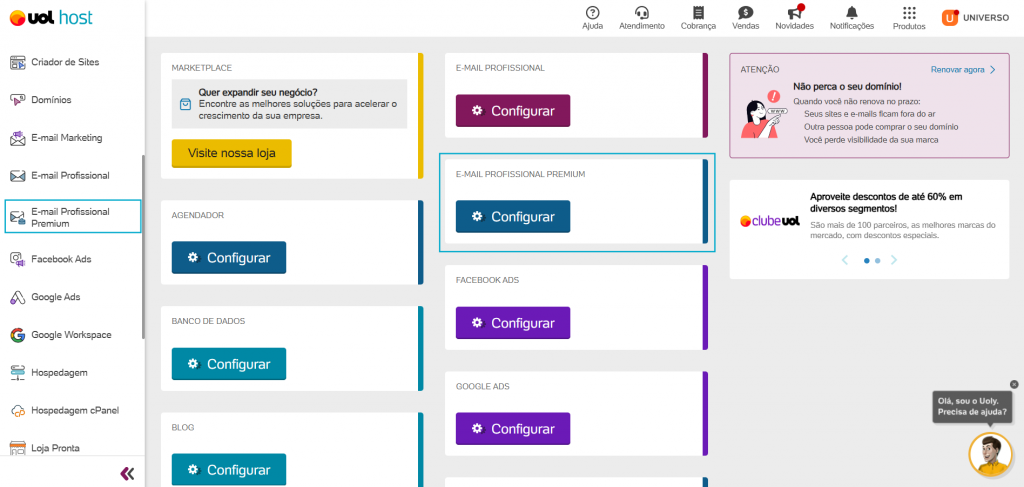Open Novidades megaphone icon
This screenshot has height=487, width=1024.
point(794,12)
